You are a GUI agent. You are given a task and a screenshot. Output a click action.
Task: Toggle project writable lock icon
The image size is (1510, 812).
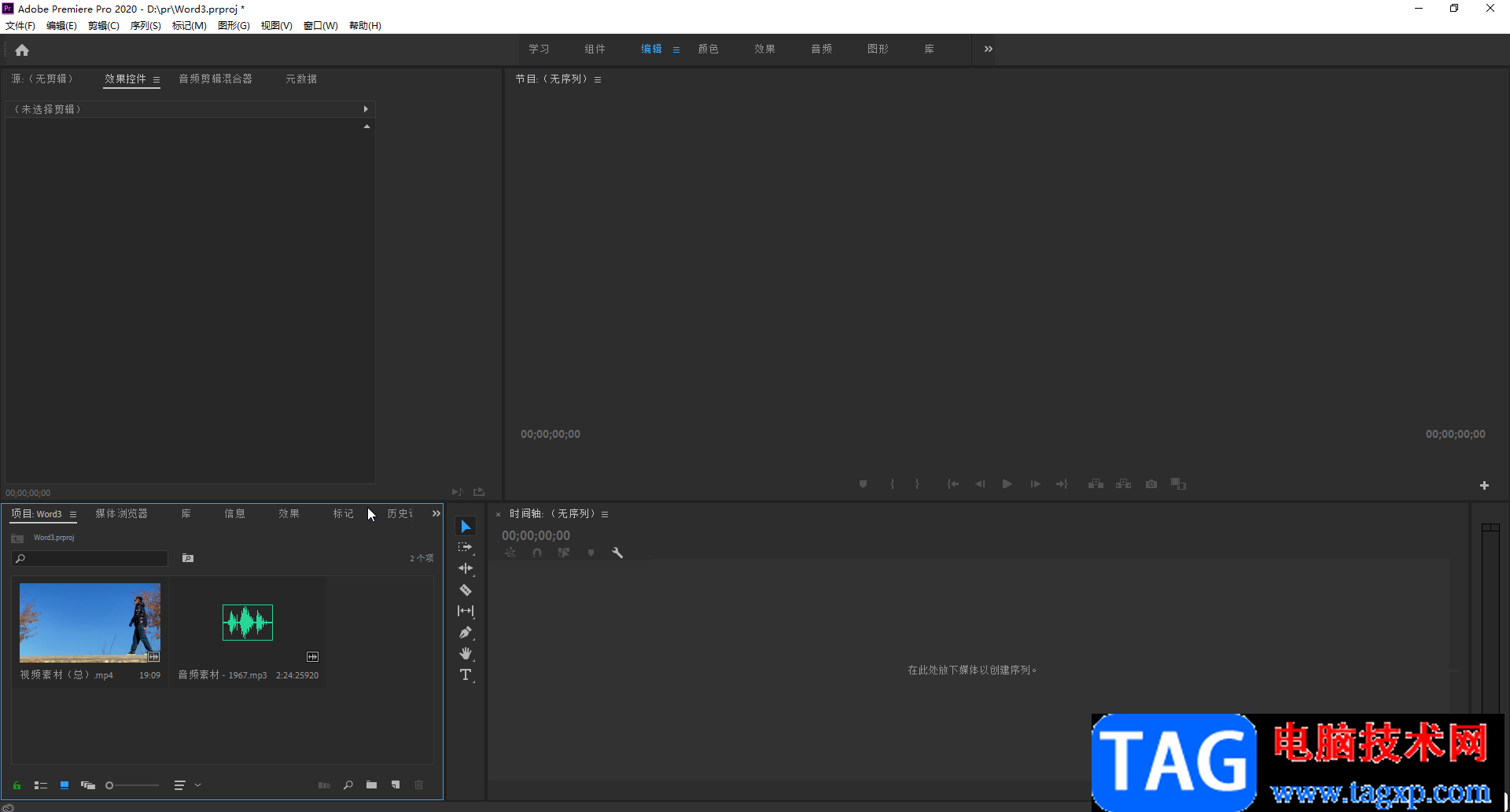17,785
